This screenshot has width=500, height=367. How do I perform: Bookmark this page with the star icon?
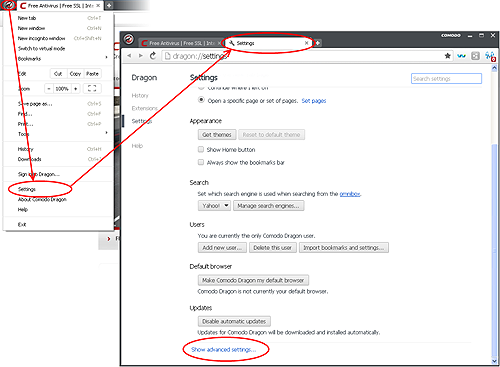pos(448,56)
